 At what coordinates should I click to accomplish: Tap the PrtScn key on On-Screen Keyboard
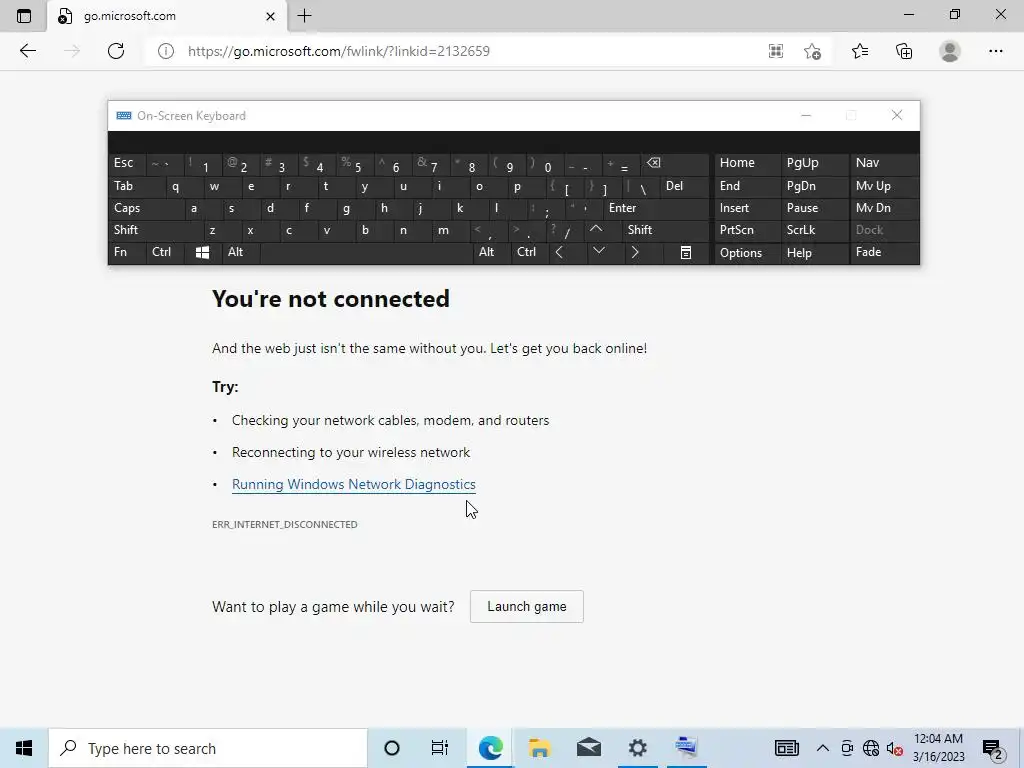[746, 230]
